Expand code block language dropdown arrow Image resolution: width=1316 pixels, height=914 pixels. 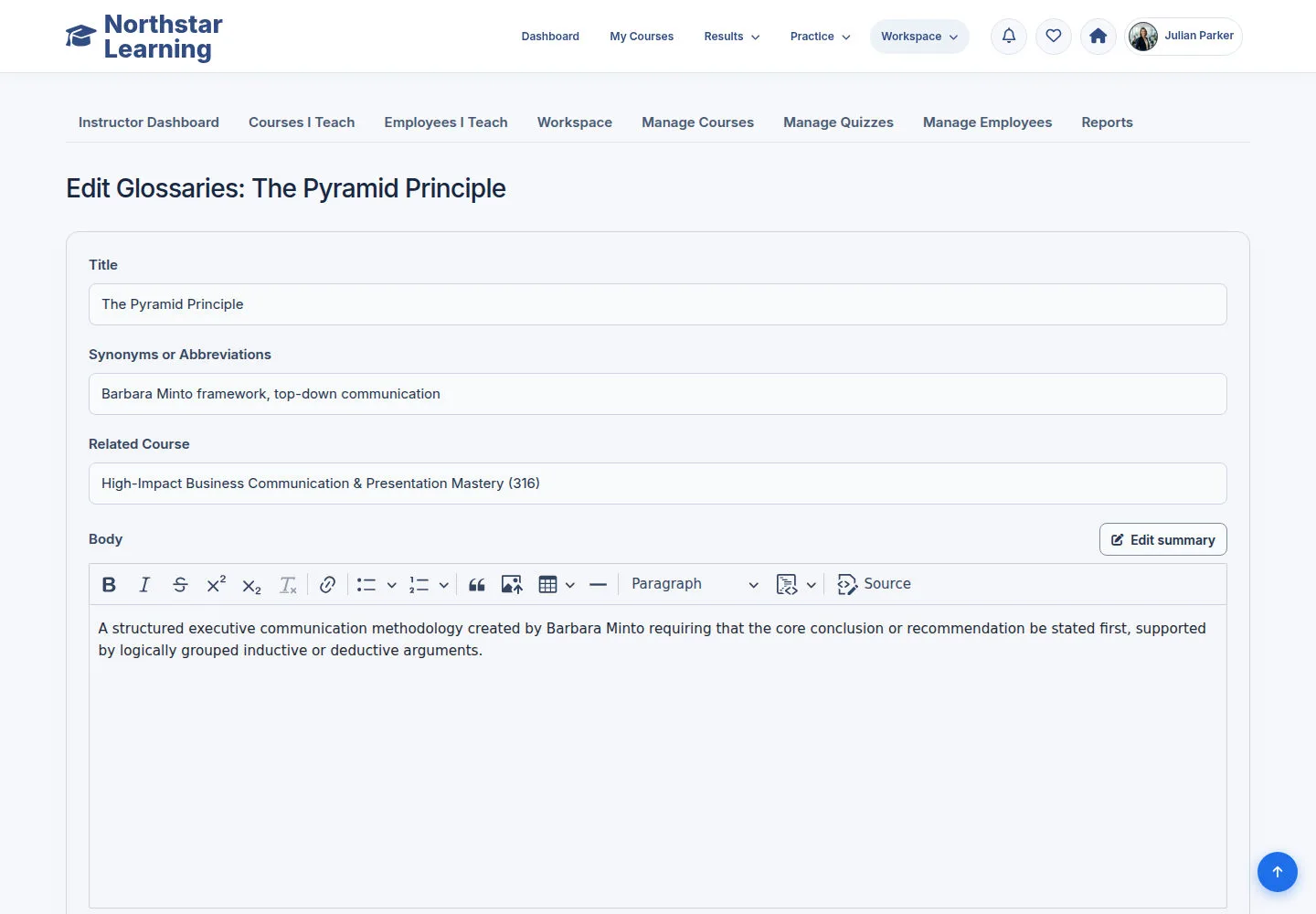point(811,585)
